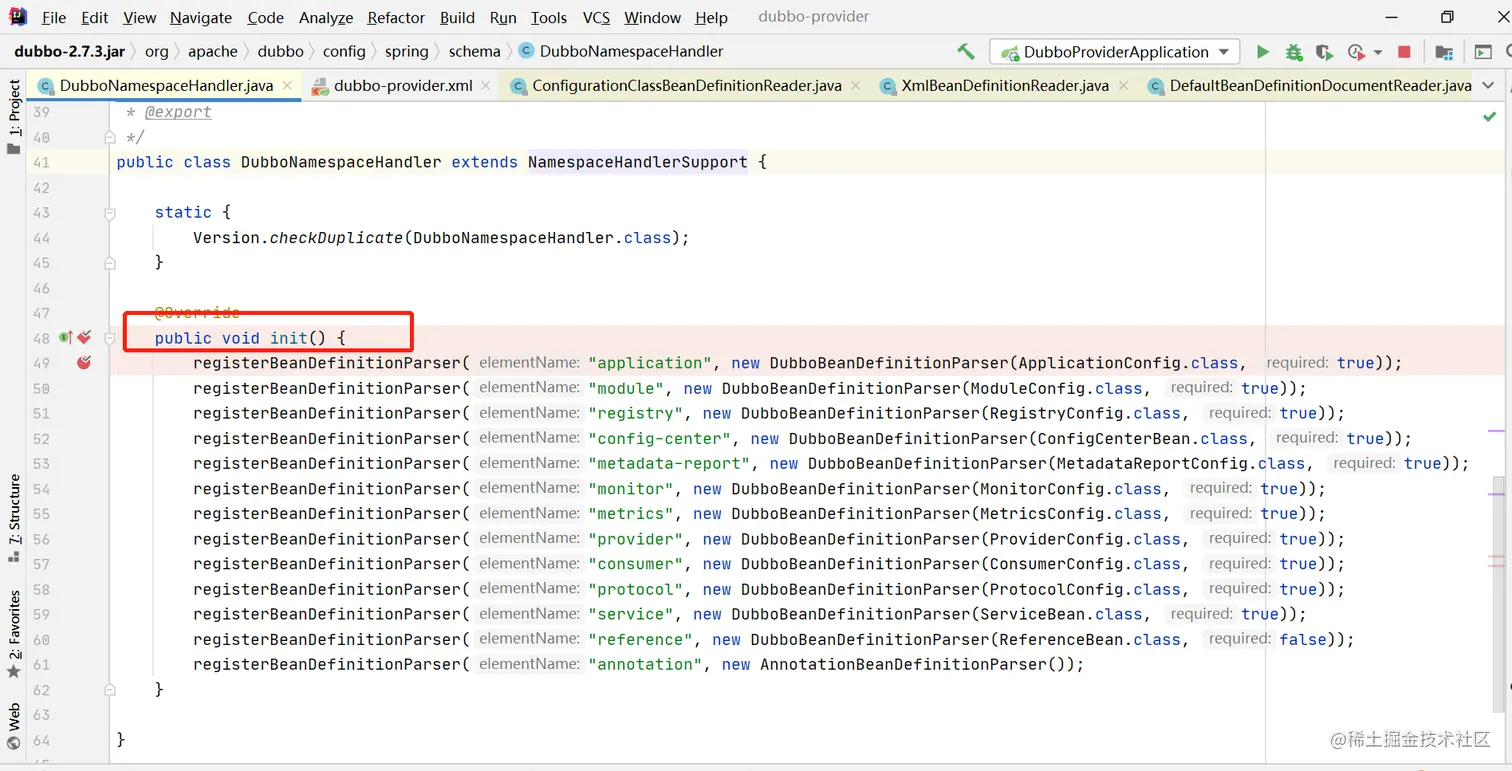Open the Code menu
Viewport: 1512px width, 771px height.
[265, 17]
